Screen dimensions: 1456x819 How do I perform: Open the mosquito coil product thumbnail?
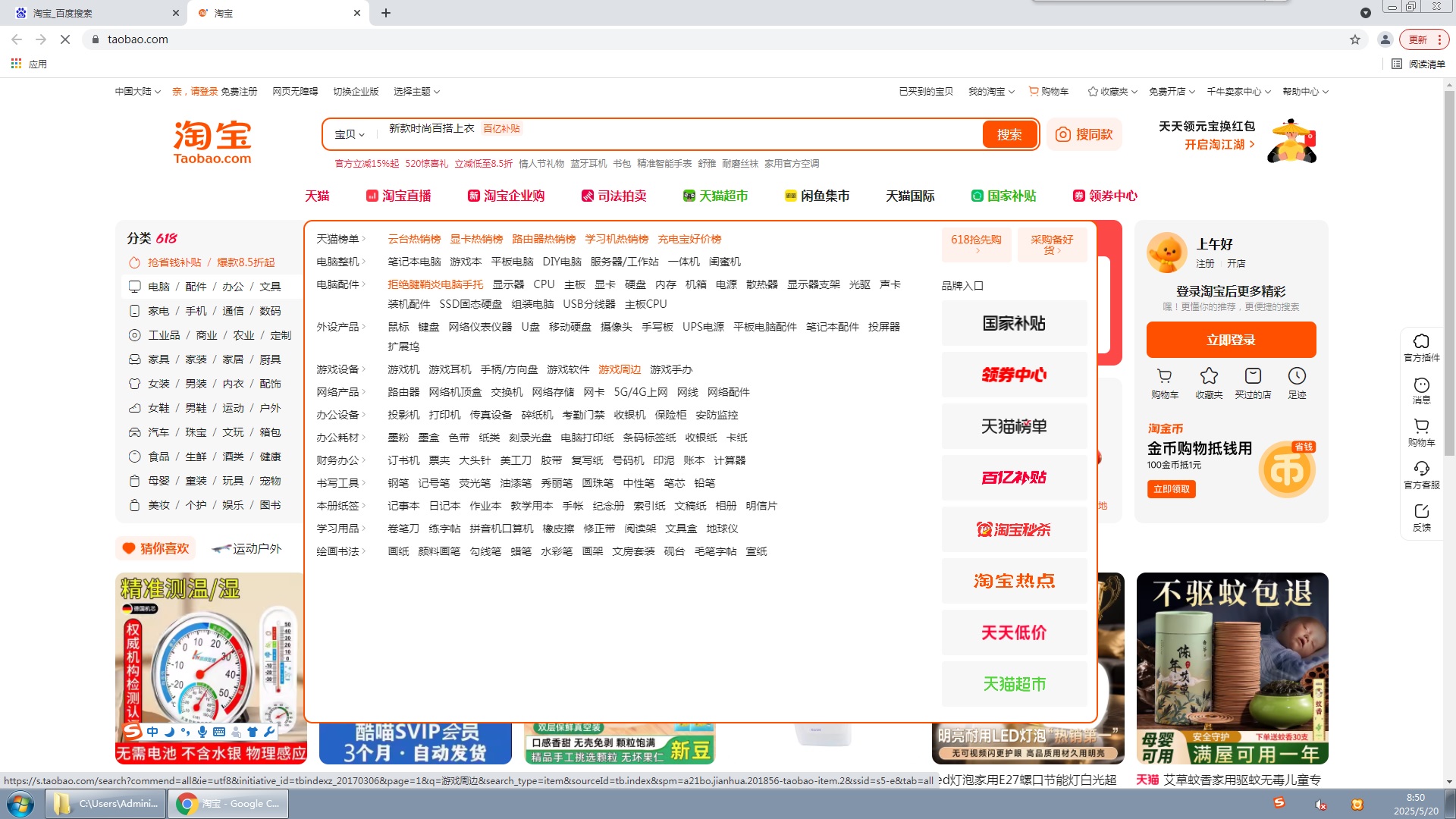pos(1232,668)
